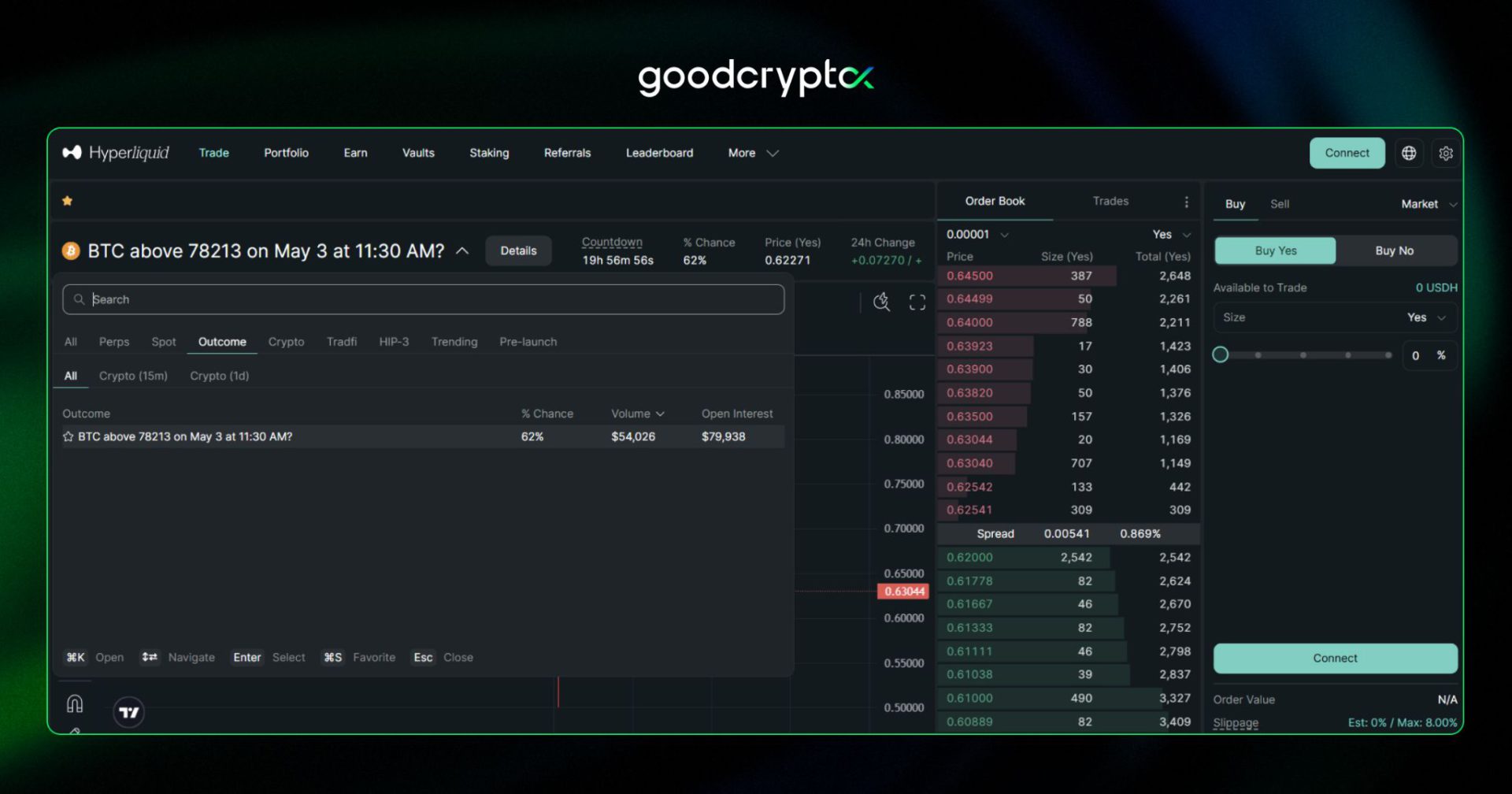This screenshot has height=794, width=1512.
Task: Click the Bitcoin coin icon
Action: point(71,250)
